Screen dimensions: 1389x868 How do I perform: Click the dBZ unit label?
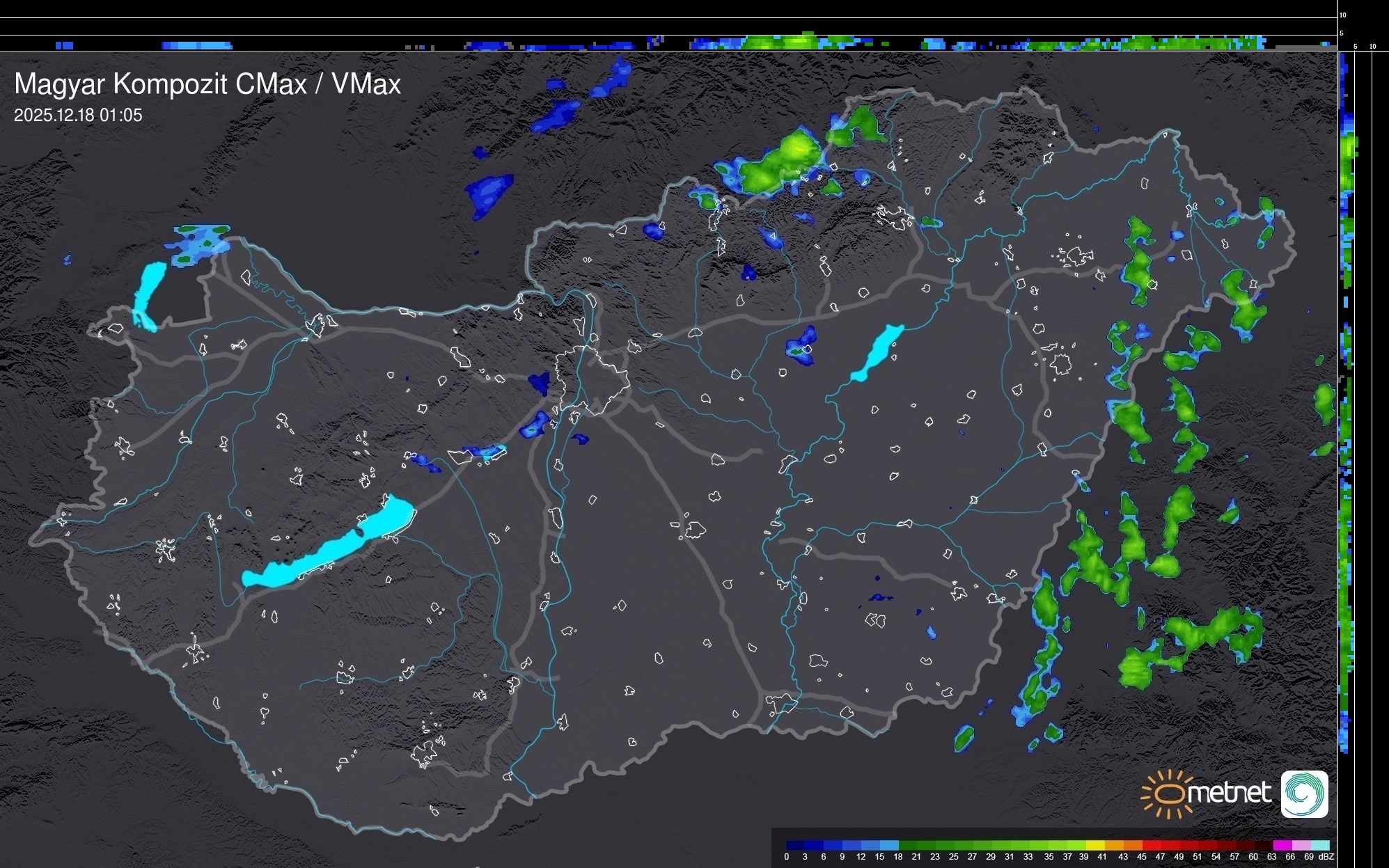tap(1326, 857)
